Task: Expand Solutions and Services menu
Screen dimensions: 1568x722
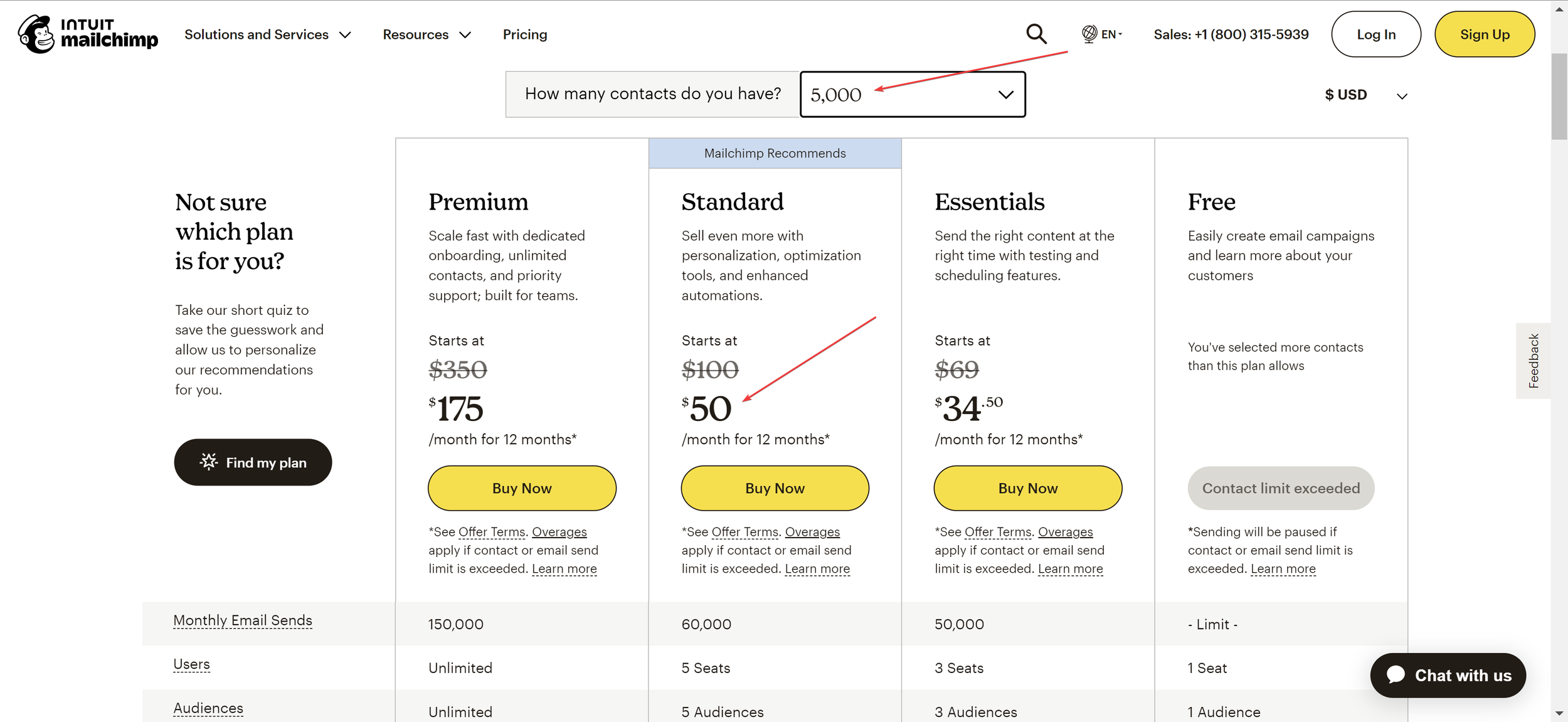Action: 267,35
